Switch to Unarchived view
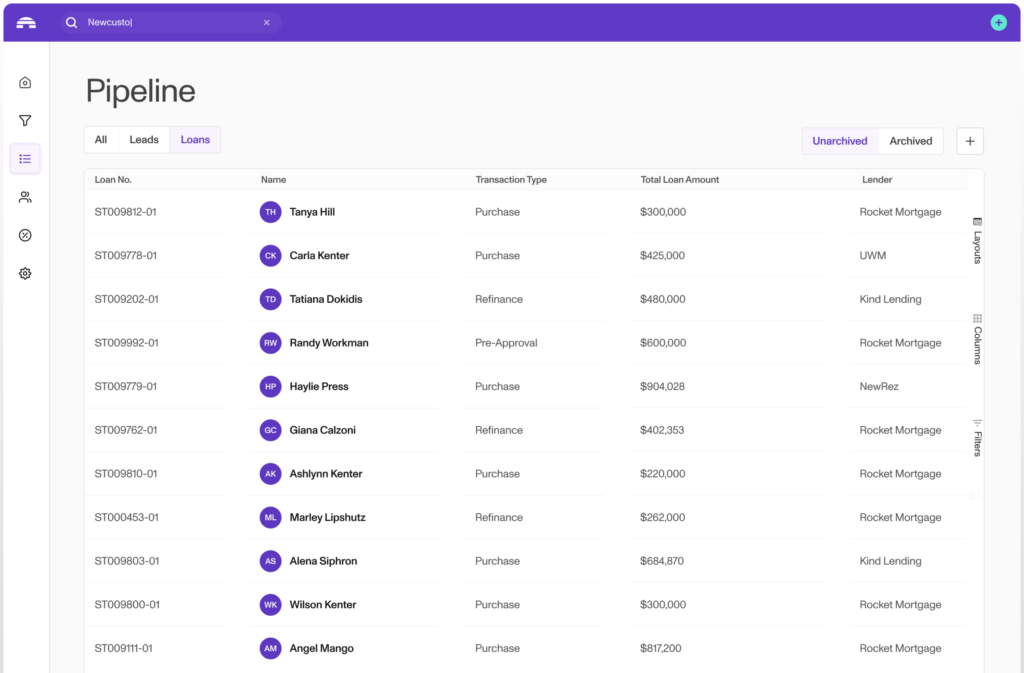This screenshot has width=1024, height=673. [839, 141]
